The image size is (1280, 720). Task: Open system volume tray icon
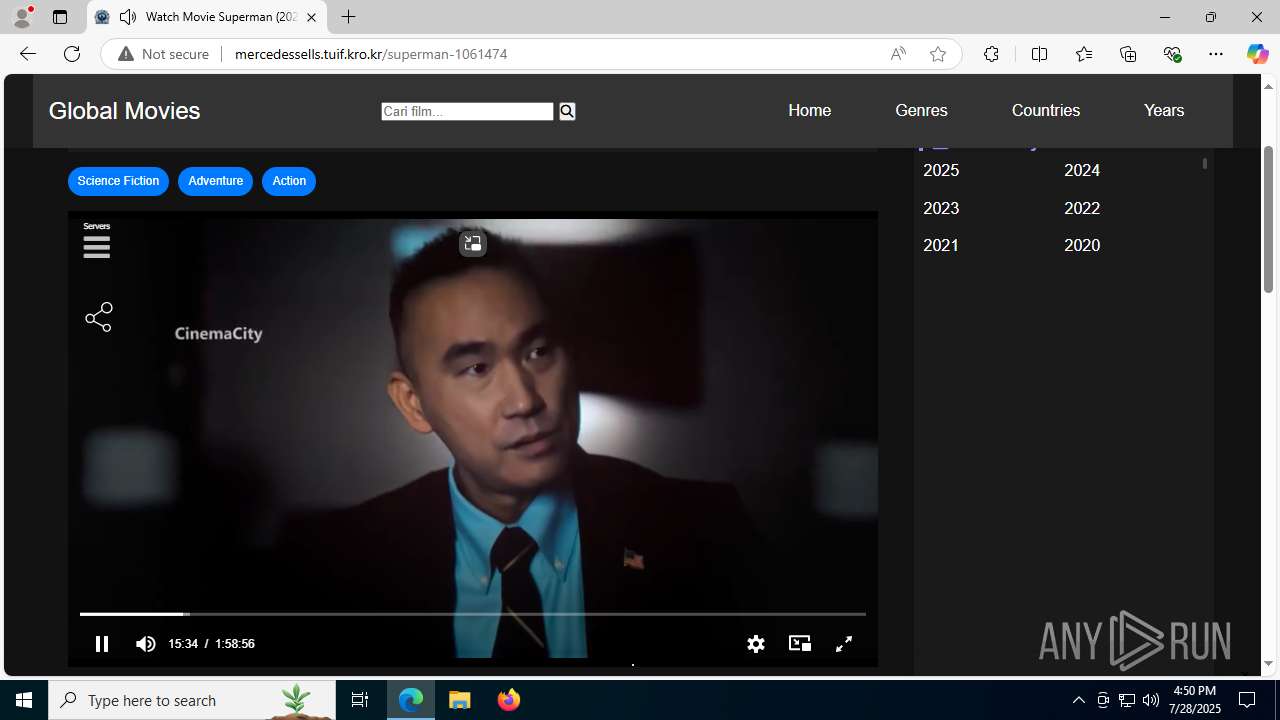1151,700
